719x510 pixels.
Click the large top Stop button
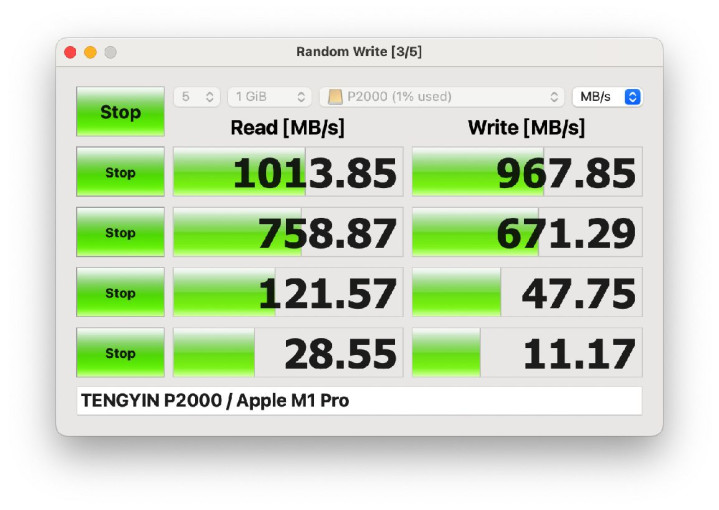pyautogui.click(x=120, y=111)
